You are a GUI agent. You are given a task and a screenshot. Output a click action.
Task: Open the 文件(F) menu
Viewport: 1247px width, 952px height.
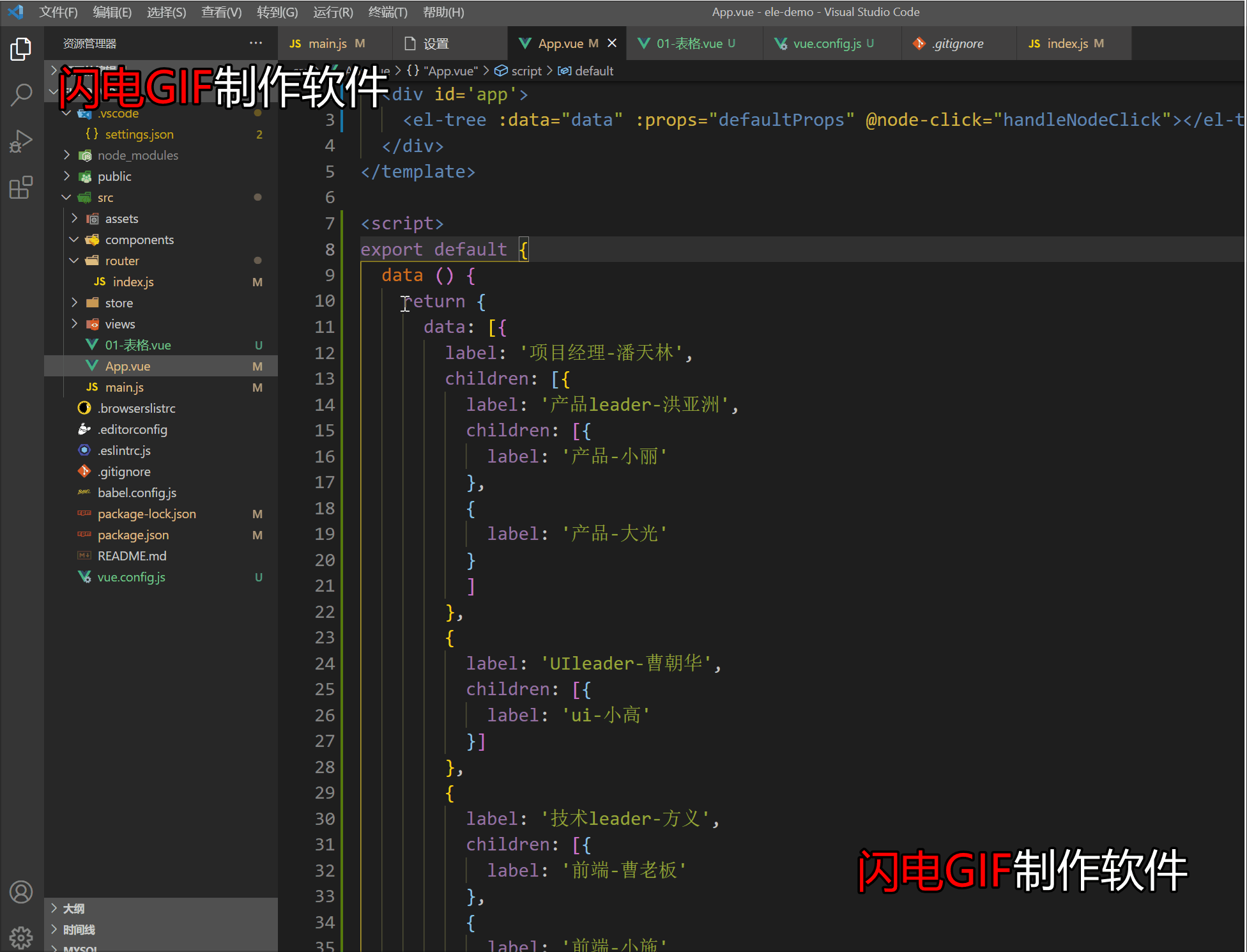[57, 12]
